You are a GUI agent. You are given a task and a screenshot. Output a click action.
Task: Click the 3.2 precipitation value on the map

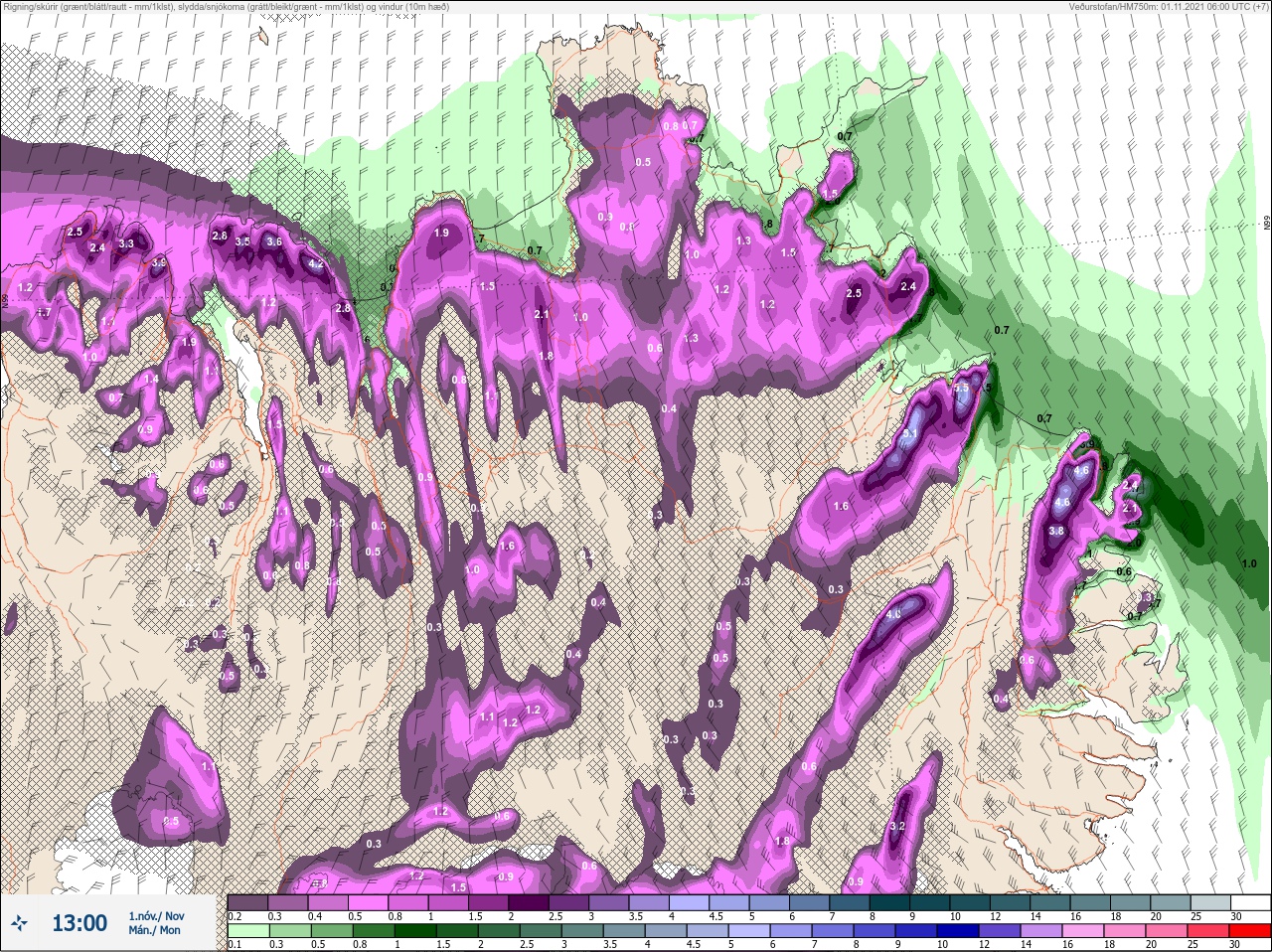click(897, 826)
